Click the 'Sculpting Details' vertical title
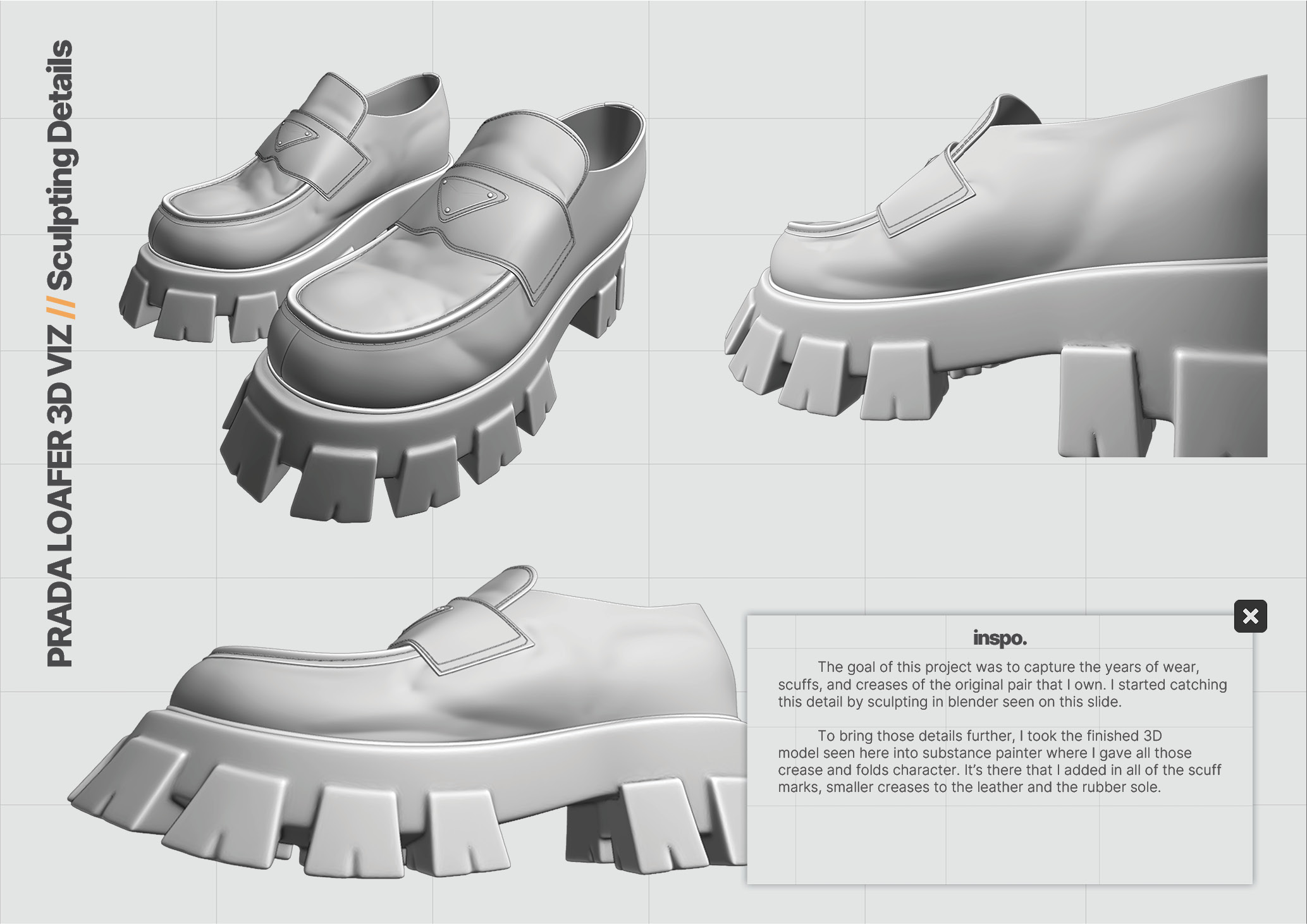The image size is (1307, 924). (61, 166)
